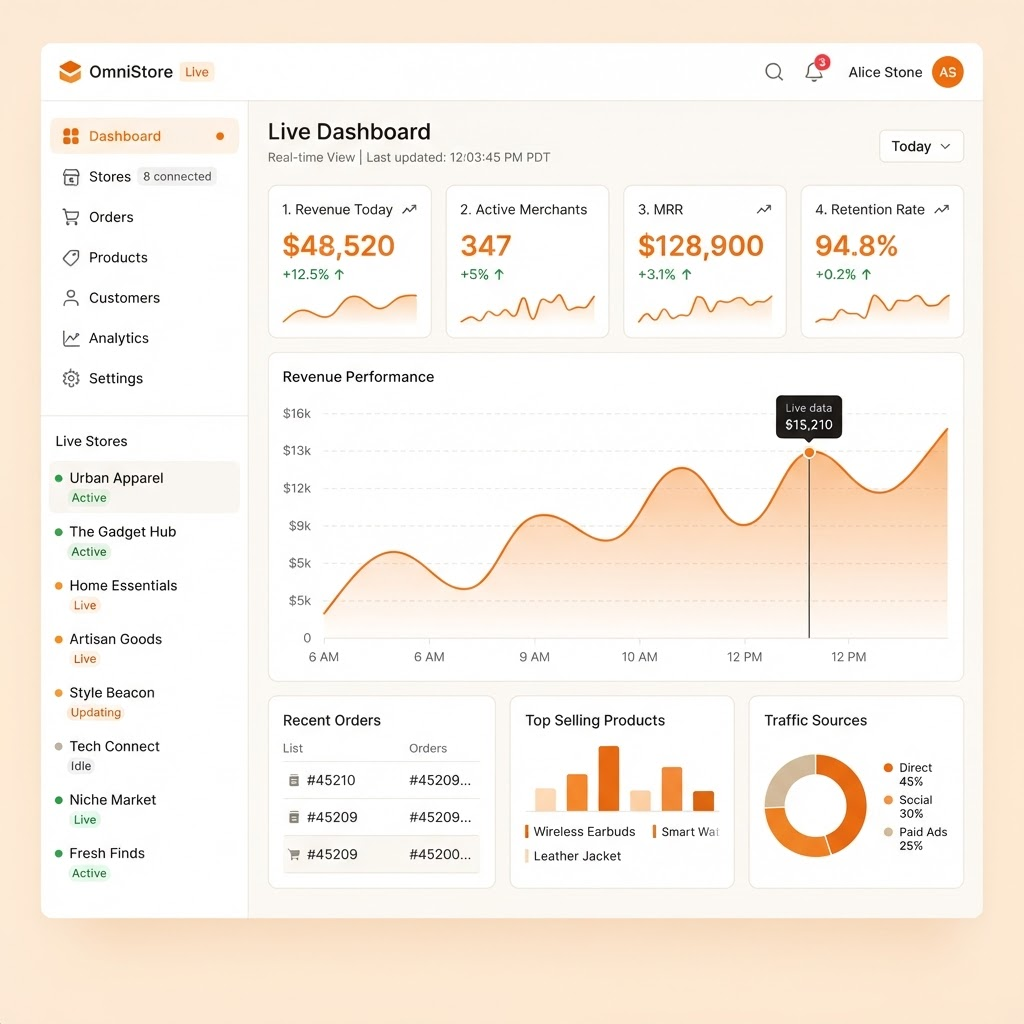Click the AS profile avatar
This screenshot has width=1024, height=1024.
[948, 72]
